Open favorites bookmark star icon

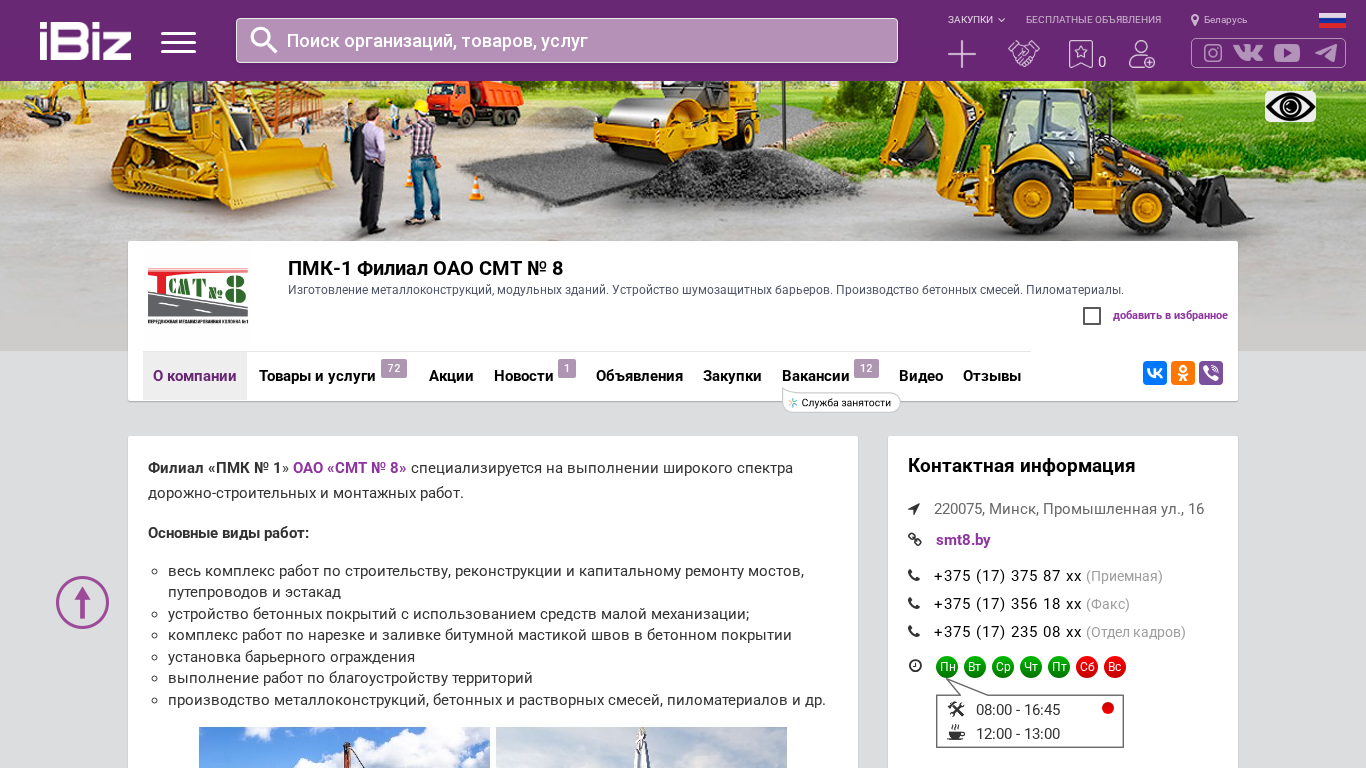click(1081, 54)
